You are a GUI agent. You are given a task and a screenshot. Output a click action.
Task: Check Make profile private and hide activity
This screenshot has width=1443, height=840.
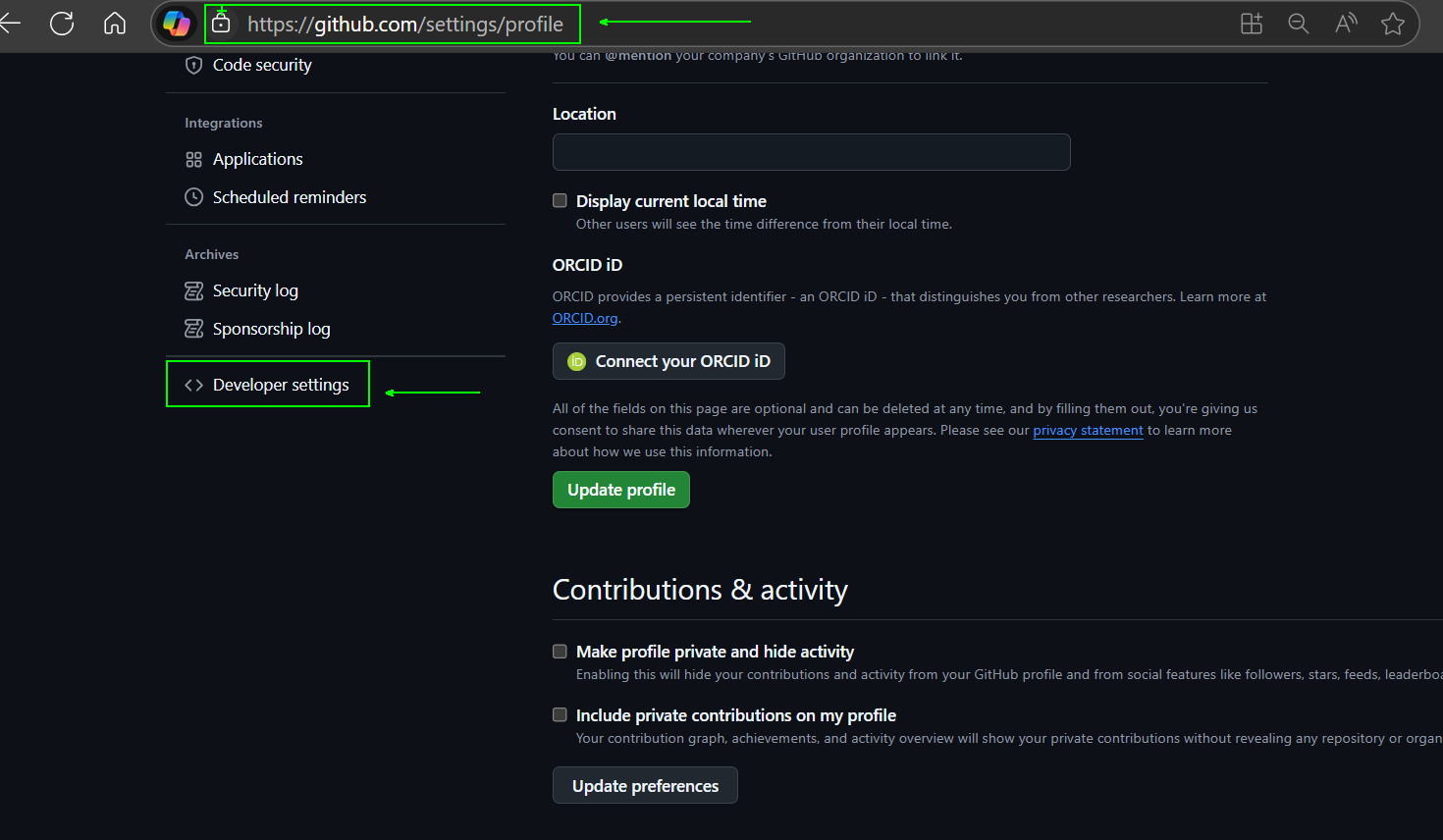tap(561, 652)
